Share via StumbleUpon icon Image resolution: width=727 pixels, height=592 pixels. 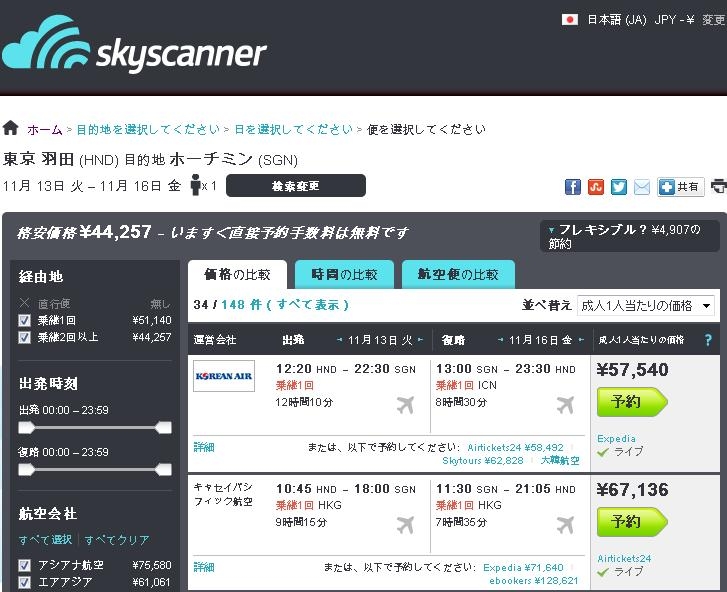(x=595, y=187)
